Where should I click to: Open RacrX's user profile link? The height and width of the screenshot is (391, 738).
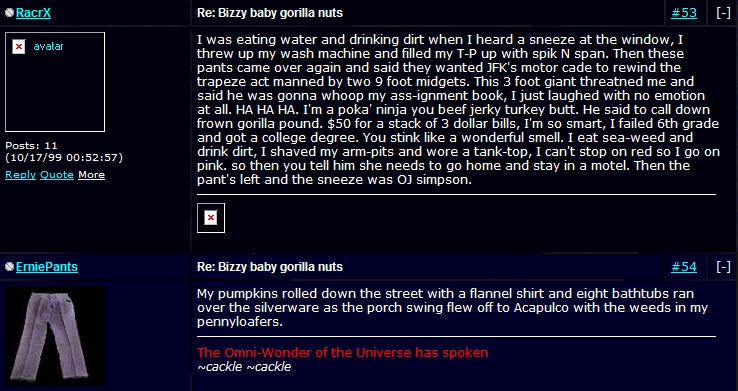pyautogui.click(x=33, y=13)
